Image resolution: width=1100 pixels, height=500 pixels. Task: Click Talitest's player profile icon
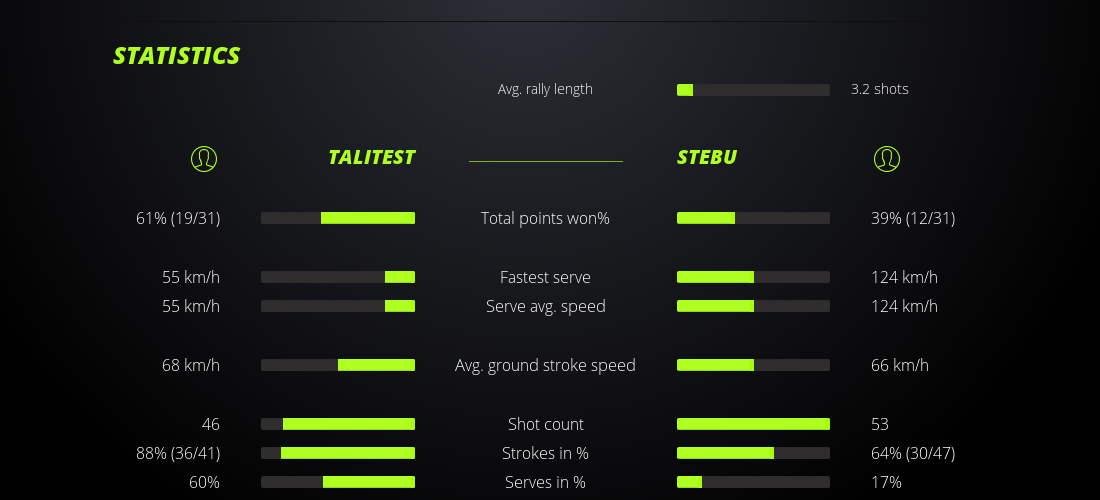tap(204, 158)
